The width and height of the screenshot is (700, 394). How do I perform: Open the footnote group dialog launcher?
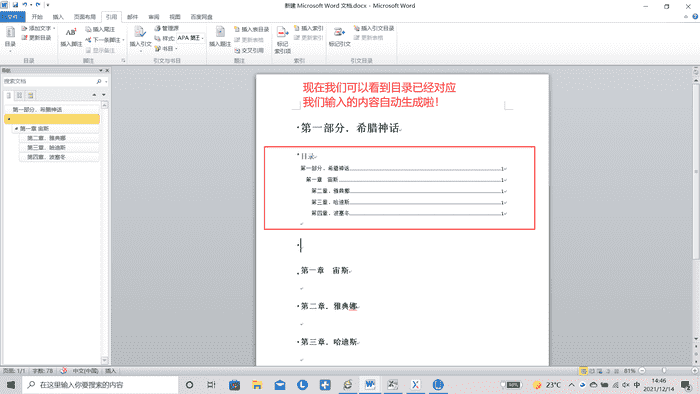(123, 60)
